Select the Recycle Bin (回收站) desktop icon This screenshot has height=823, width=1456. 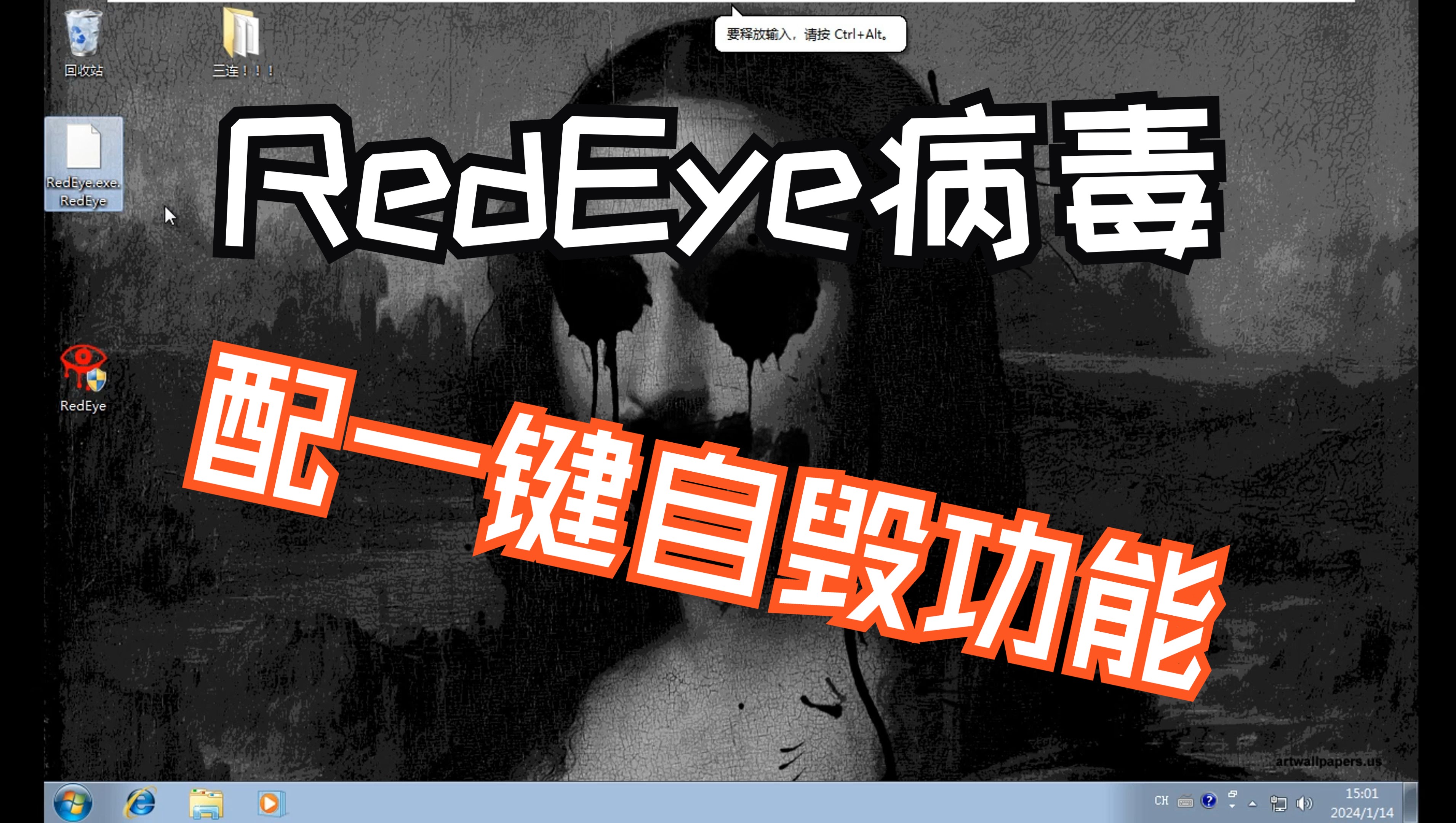click(x=84, y=42)
